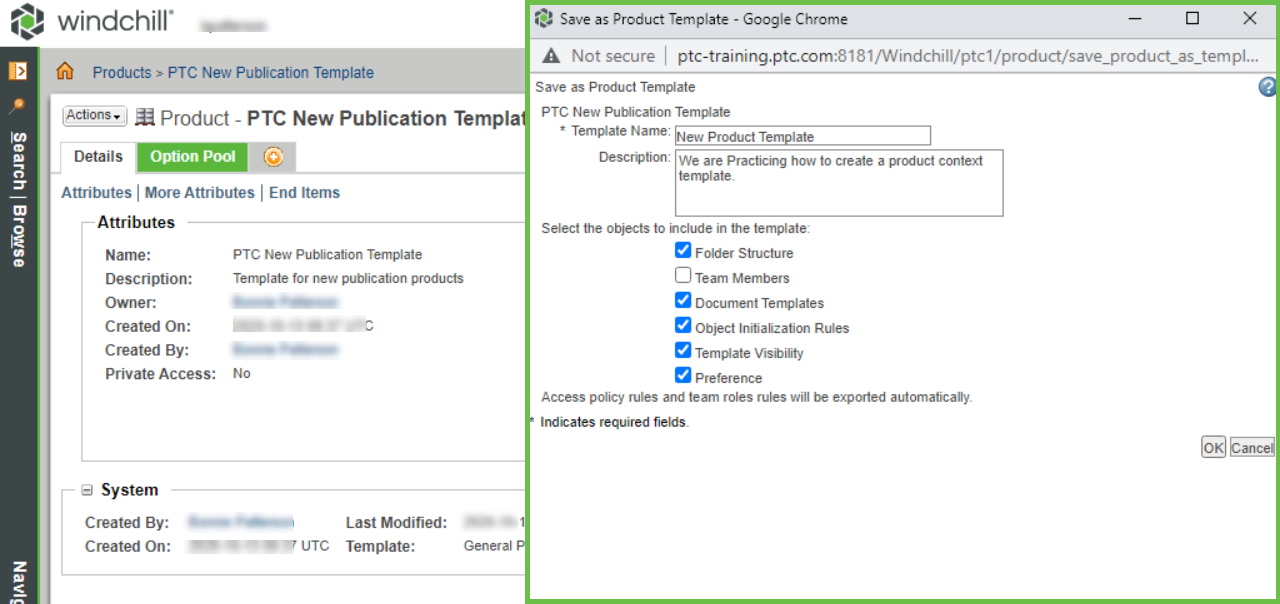
Task: Click the Not secure warning icon
Action: [551, 56]
